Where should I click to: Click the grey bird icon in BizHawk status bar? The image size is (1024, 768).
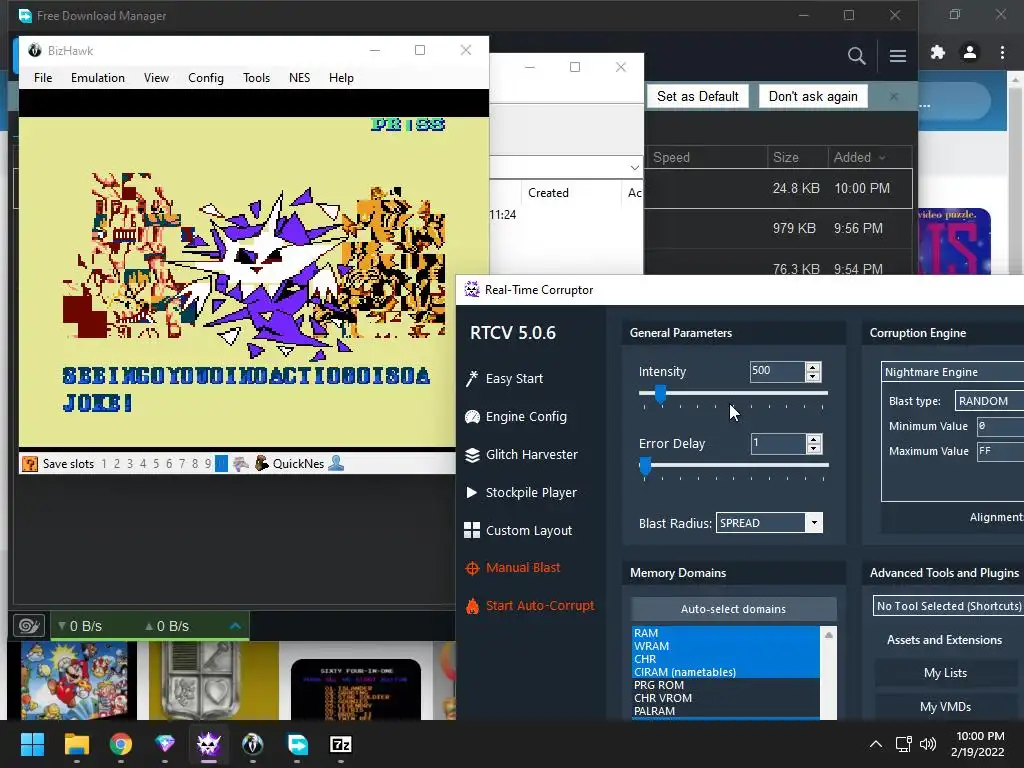241,464
